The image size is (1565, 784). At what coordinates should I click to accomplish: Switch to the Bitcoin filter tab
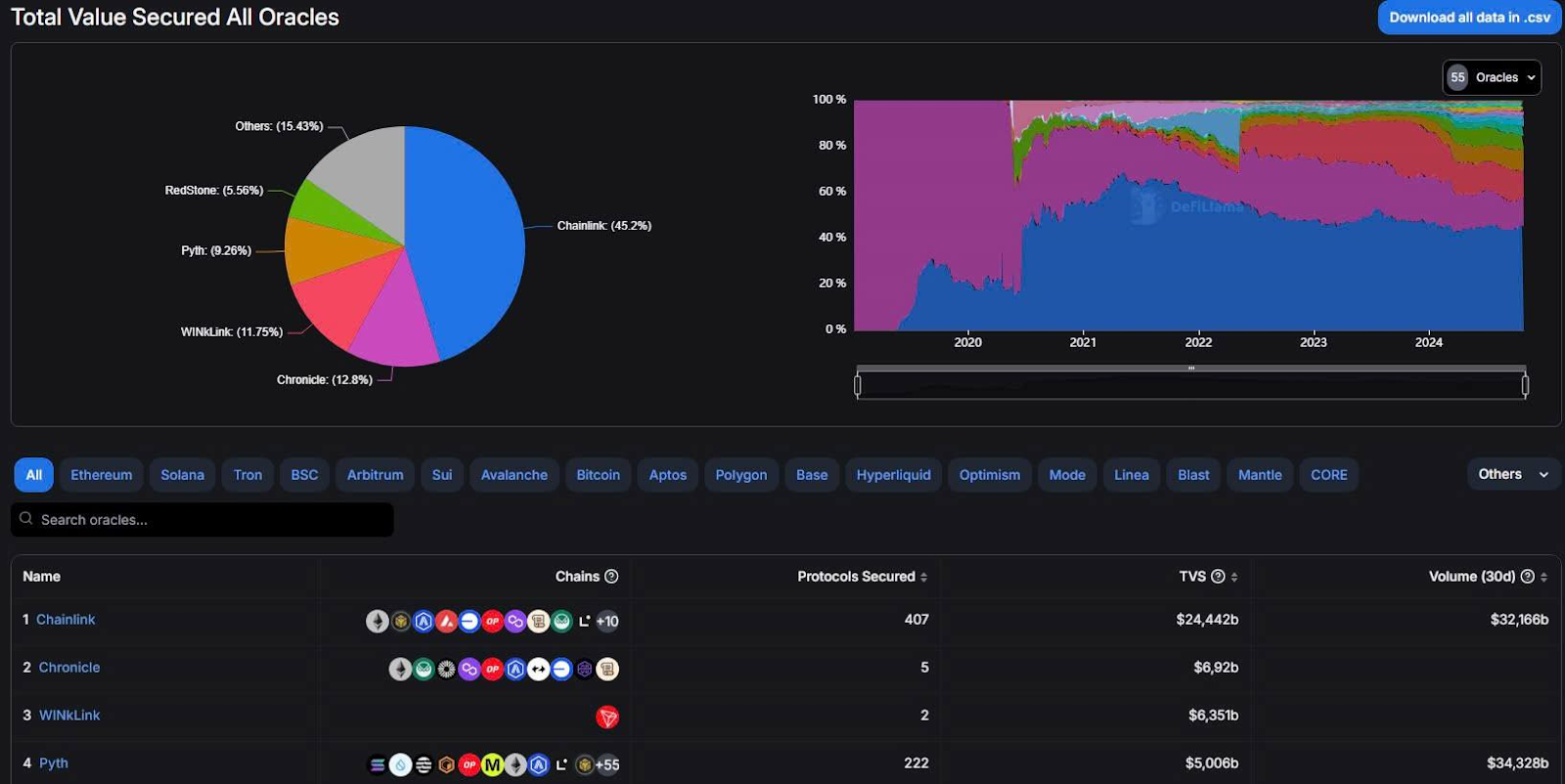(599, 475)
